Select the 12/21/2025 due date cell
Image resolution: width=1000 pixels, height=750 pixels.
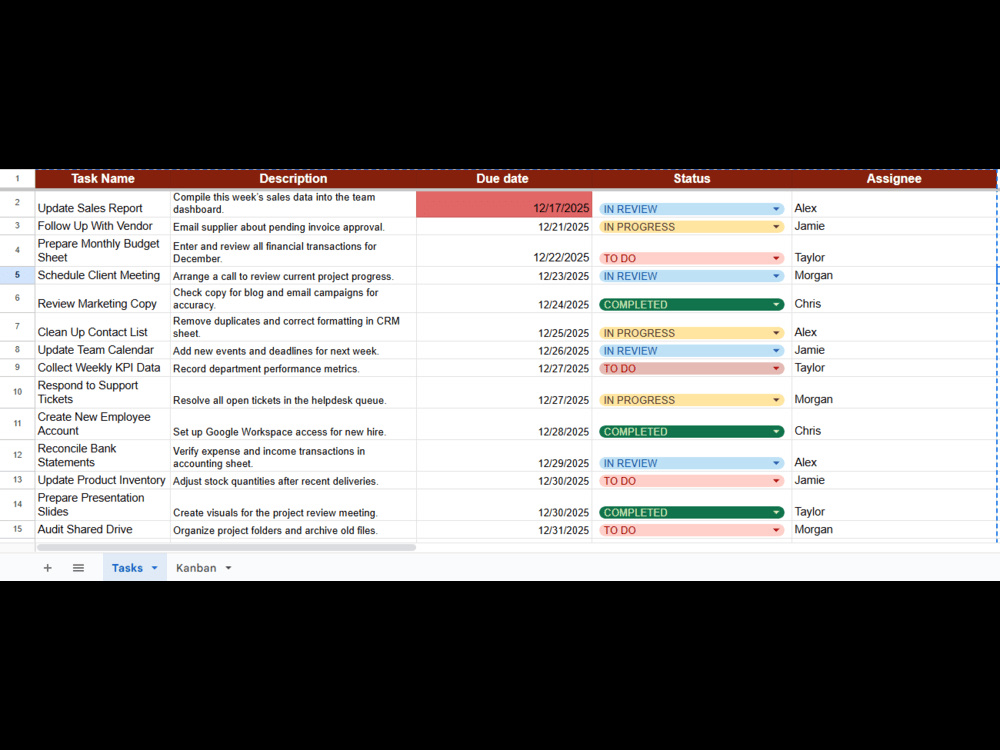(x=504, y=226)
